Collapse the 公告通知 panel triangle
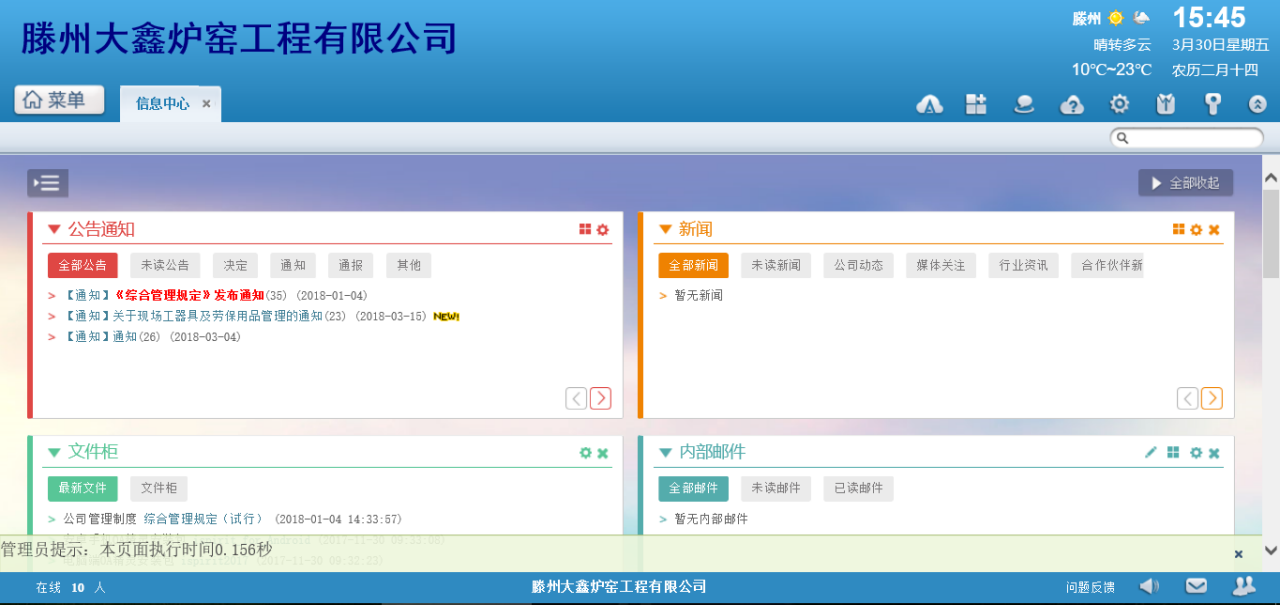The width and height of the screenshot is (1280, 605). tap(54, 230)
